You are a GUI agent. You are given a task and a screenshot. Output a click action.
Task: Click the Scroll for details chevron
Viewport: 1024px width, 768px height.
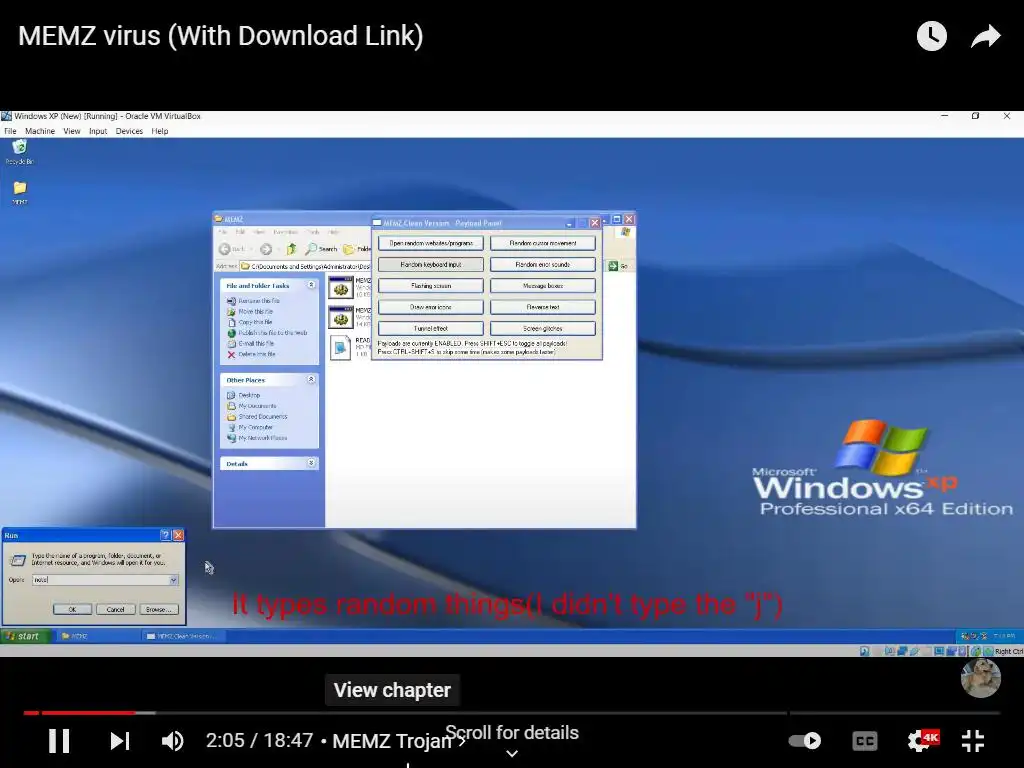tap(512, 753)
